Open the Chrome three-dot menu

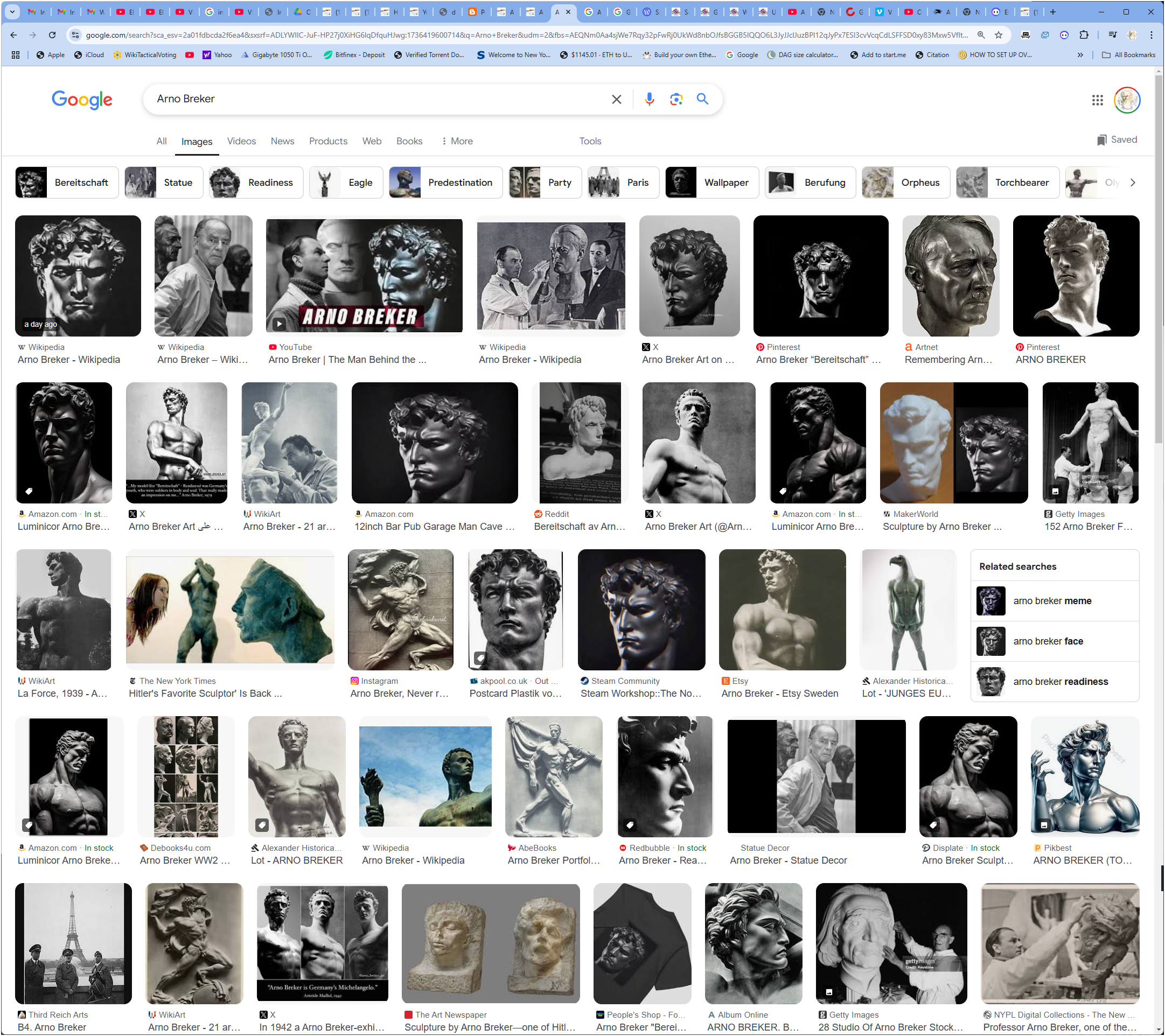pos(1152,35)
